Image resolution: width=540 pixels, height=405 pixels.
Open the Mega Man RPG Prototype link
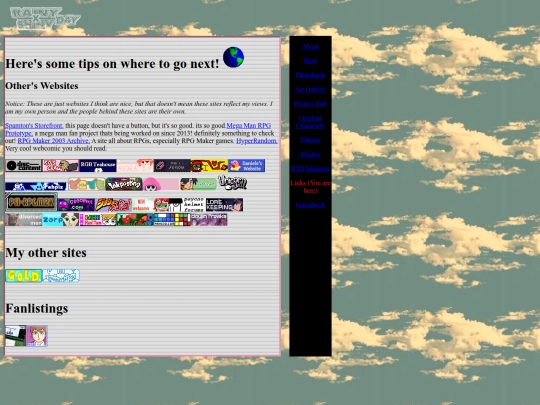(248, 126)
